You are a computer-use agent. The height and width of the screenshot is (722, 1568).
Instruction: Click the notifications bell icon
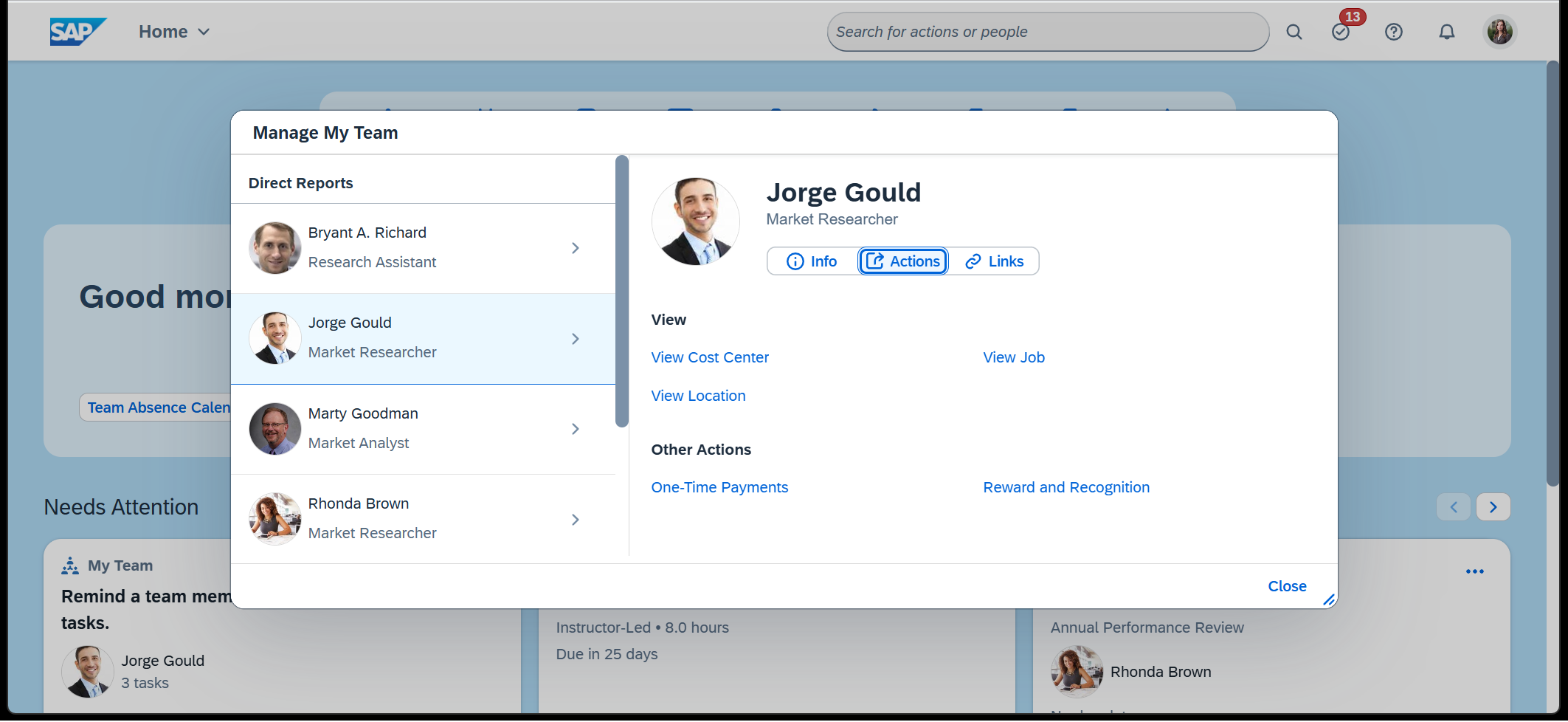pos(1446,31)
